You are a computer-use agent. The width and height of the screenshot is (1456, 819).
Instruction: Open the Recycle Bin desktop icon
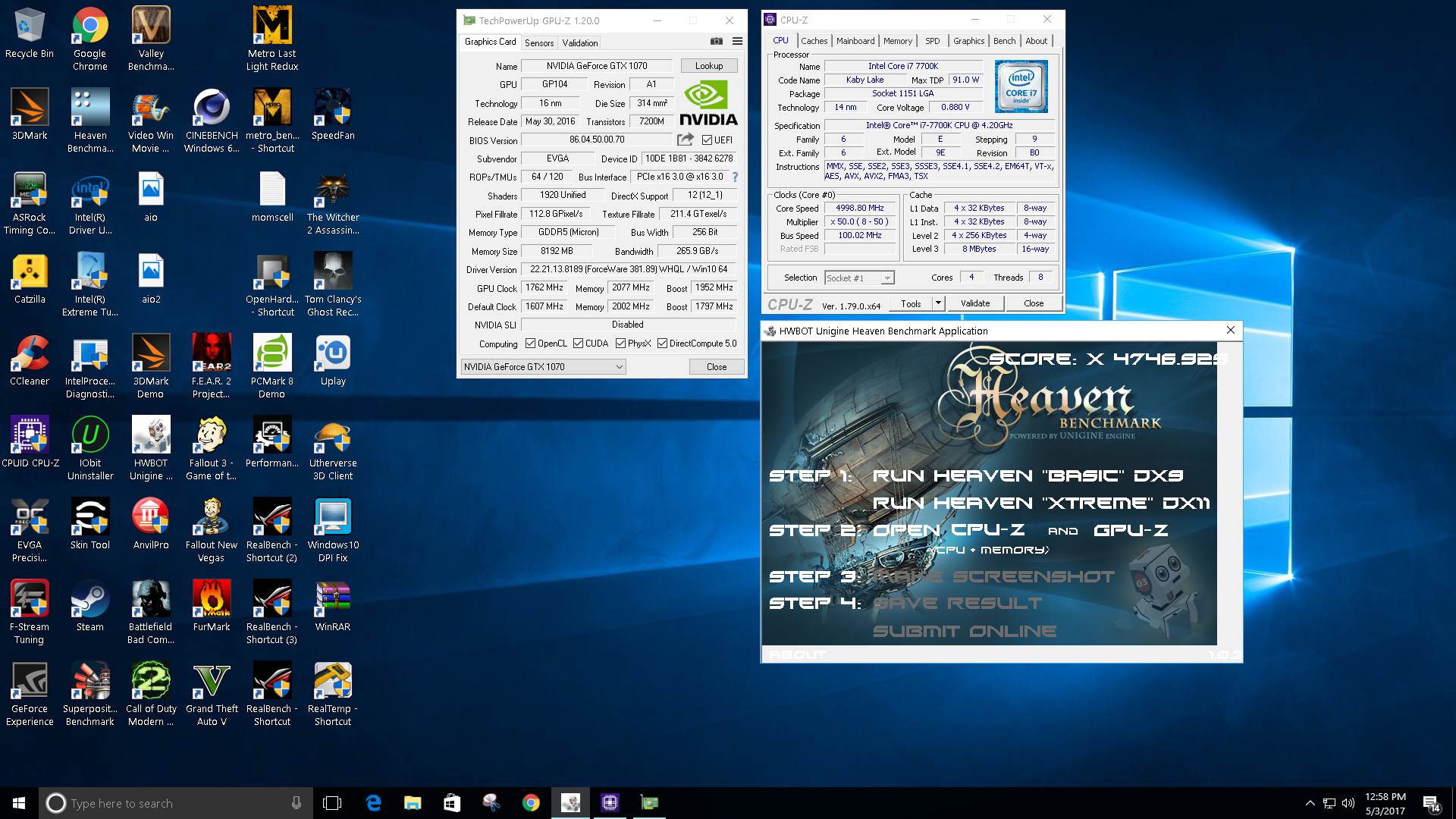point(30,33)
